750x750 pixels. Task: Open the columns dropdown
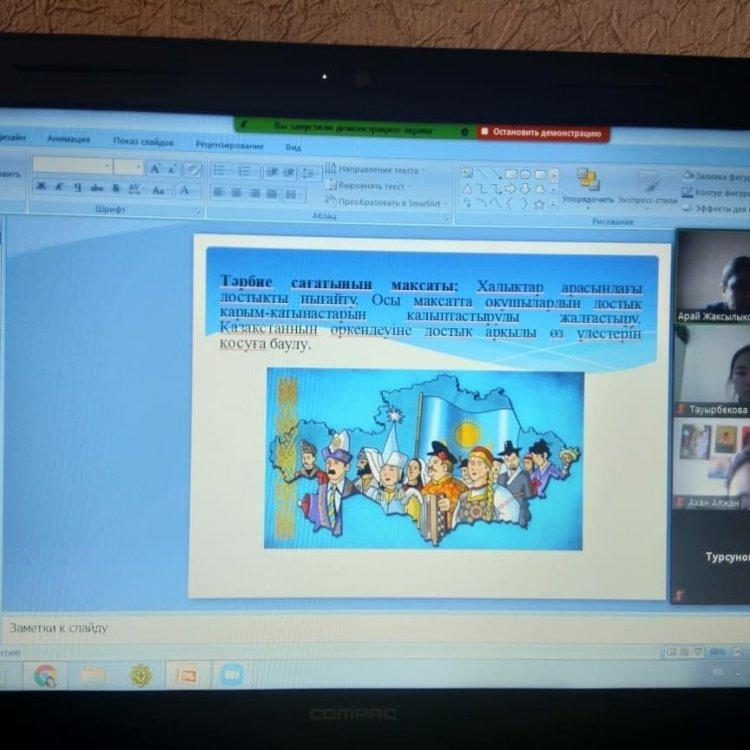(293, 194)
